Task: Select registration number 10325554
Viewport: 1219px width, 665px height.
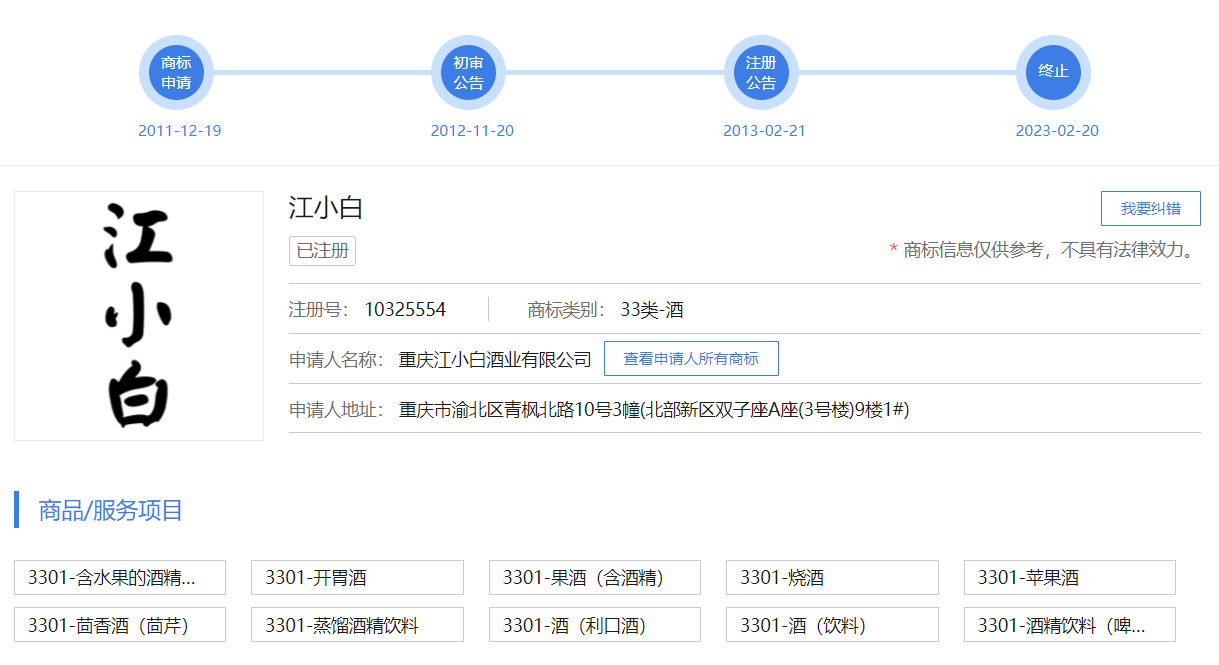Action: tap(405, 310)
